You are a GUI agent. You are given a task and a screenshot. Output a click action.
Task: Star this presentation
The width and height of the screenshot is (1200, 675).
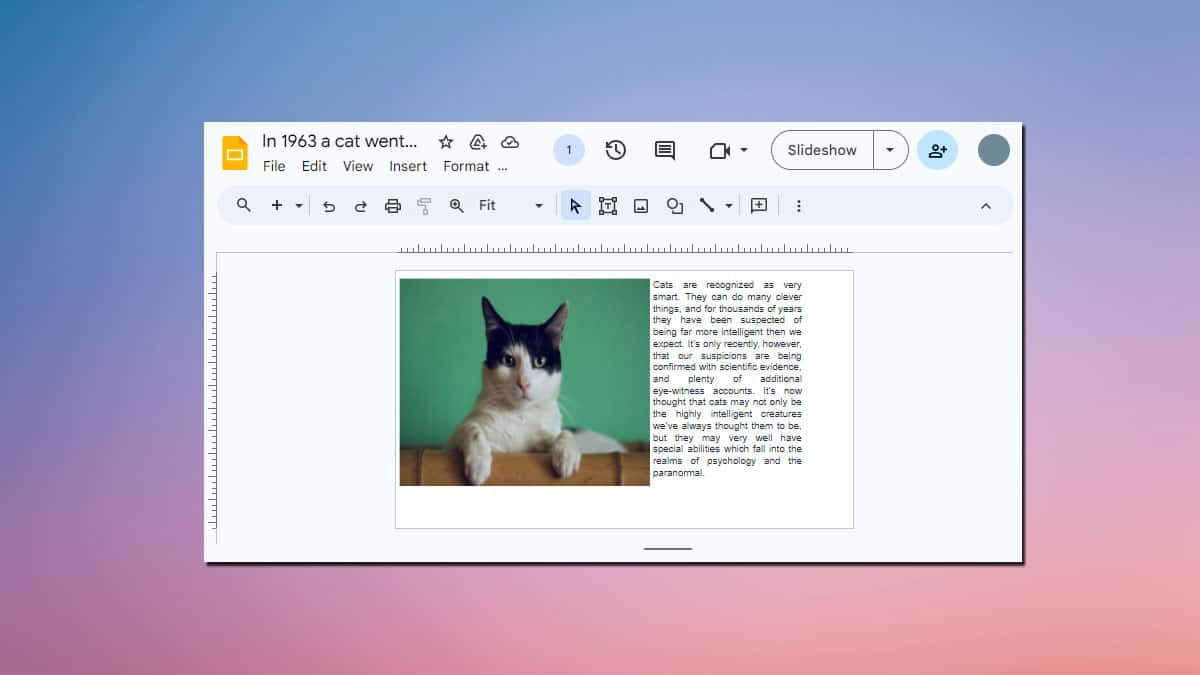(x=446, y=142)
